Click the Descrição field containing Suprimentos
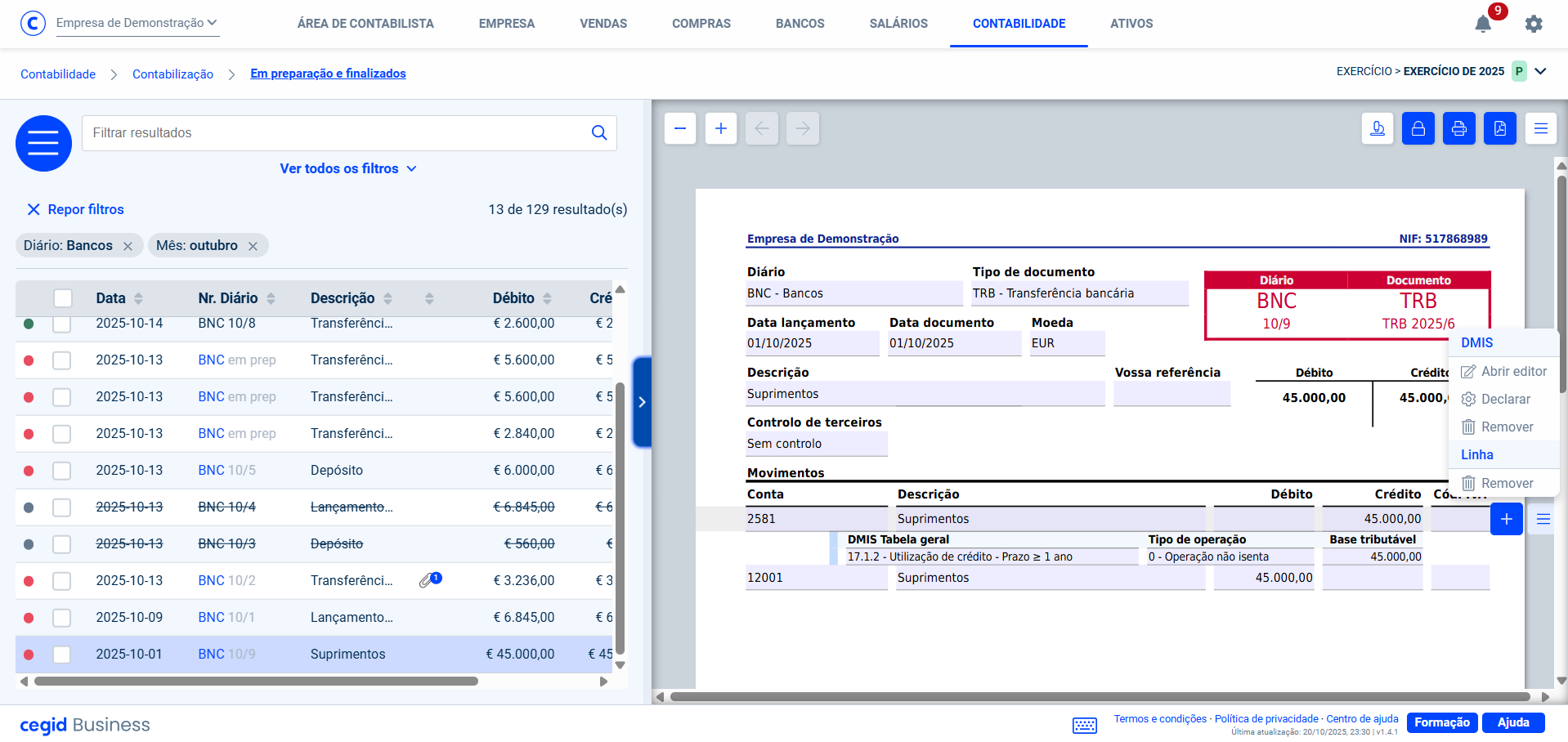Viewport: 1568px width, 742px height. point(925,394)
